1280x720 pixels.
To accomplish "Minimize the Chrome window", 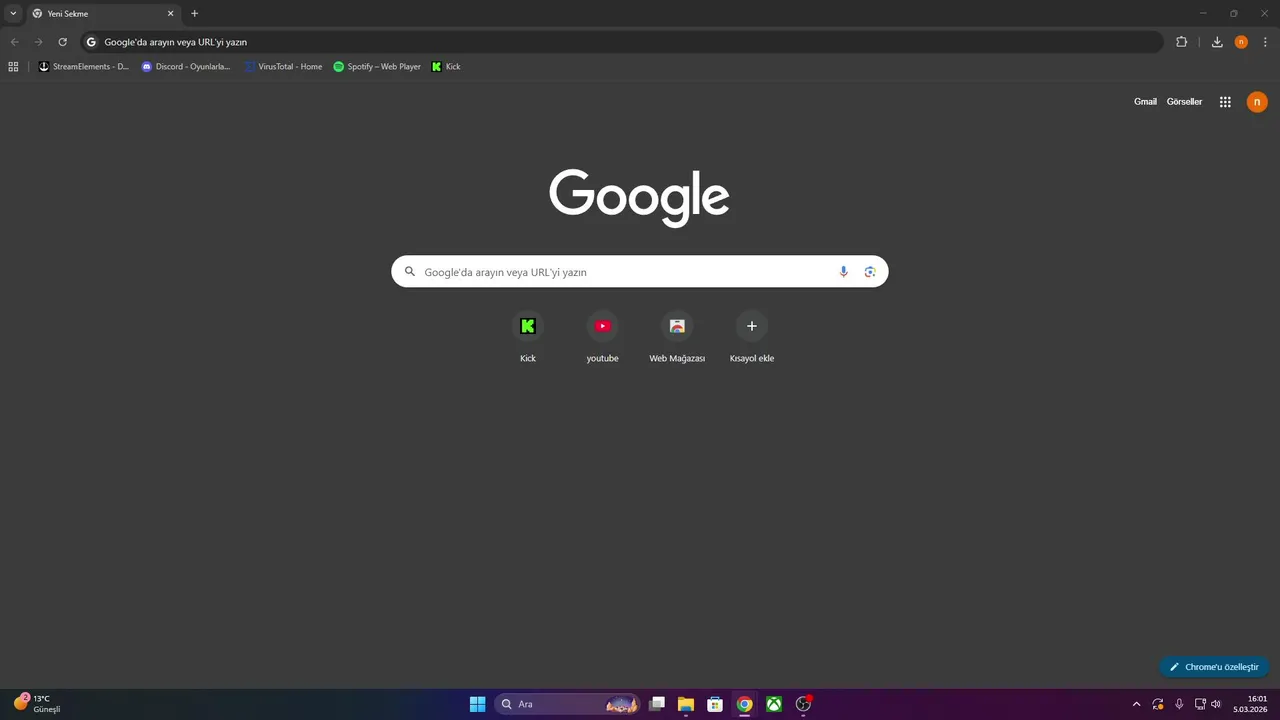I will [1202, 14].
